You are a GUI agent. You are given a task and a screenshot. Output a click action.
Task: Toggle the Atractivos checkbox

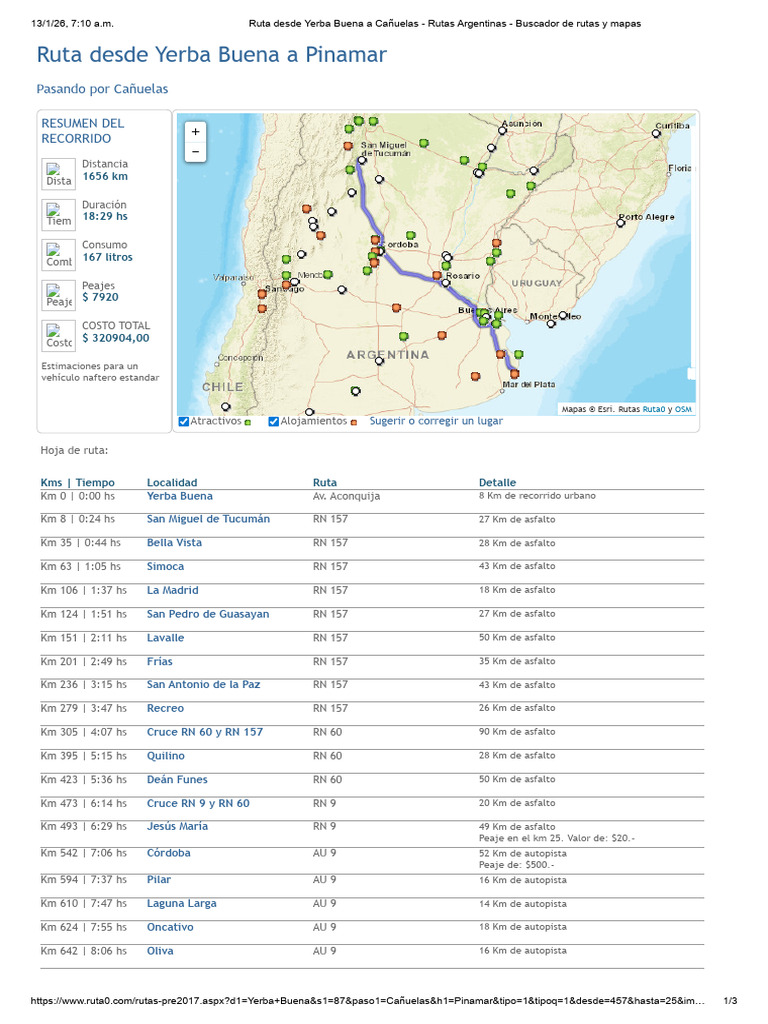[184, 422]
